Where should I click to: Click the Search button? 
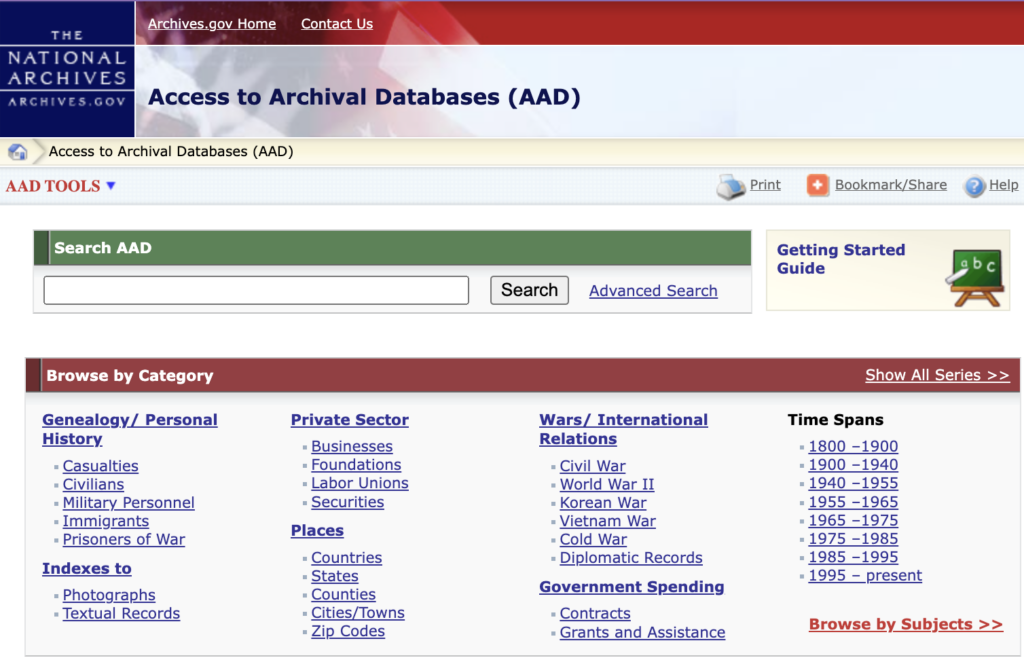point(530,290)
